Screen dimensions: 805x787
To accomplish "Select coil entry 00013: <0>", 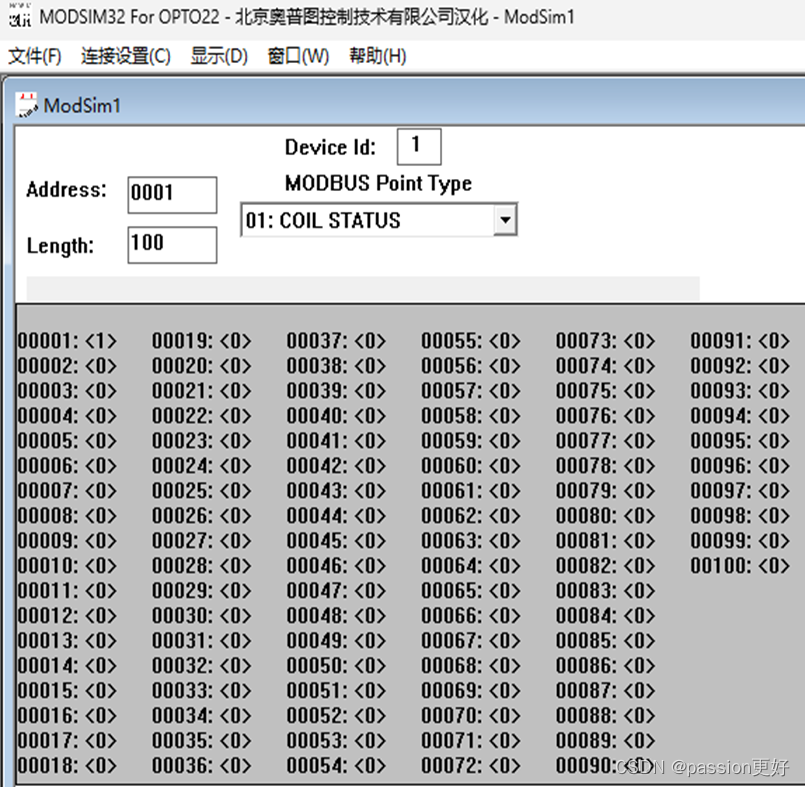I will pos(67,641).
